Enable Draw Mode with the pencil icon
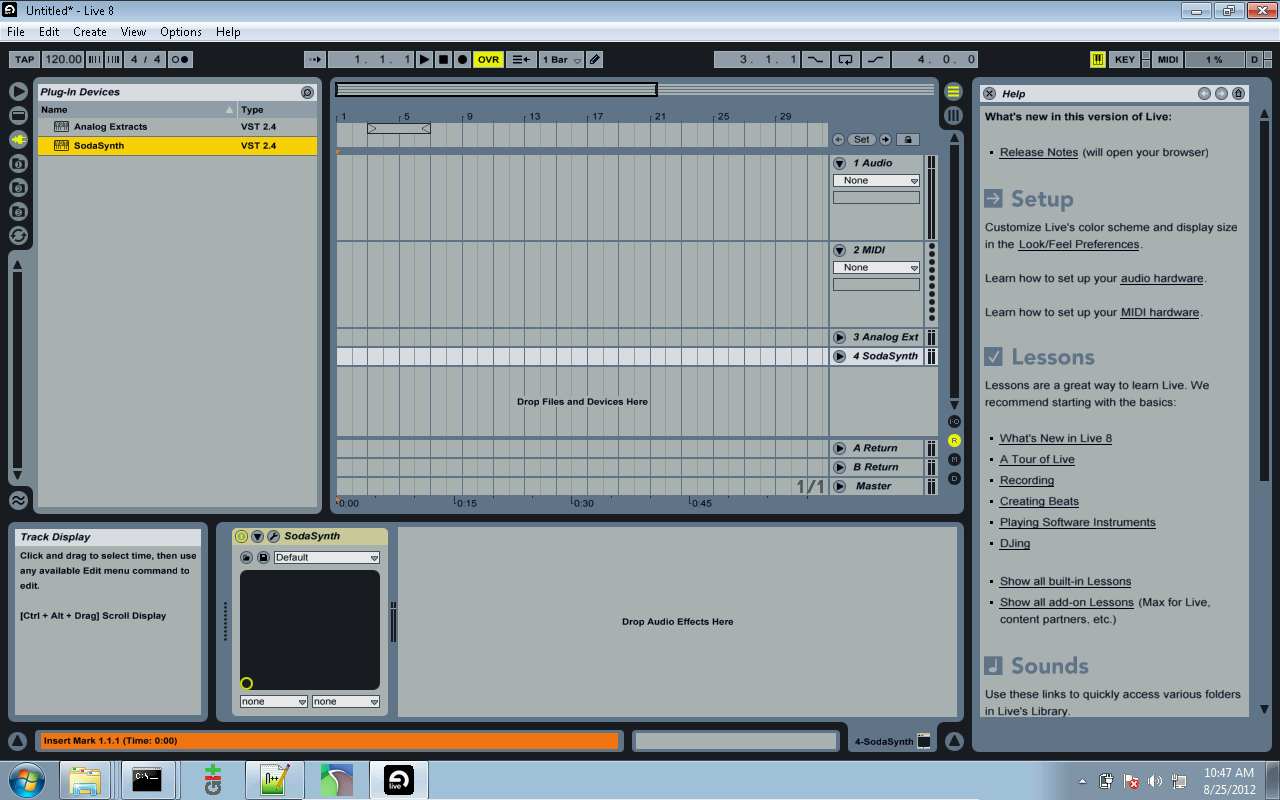This screenshot has width=1280, height=800. (594, 59)
